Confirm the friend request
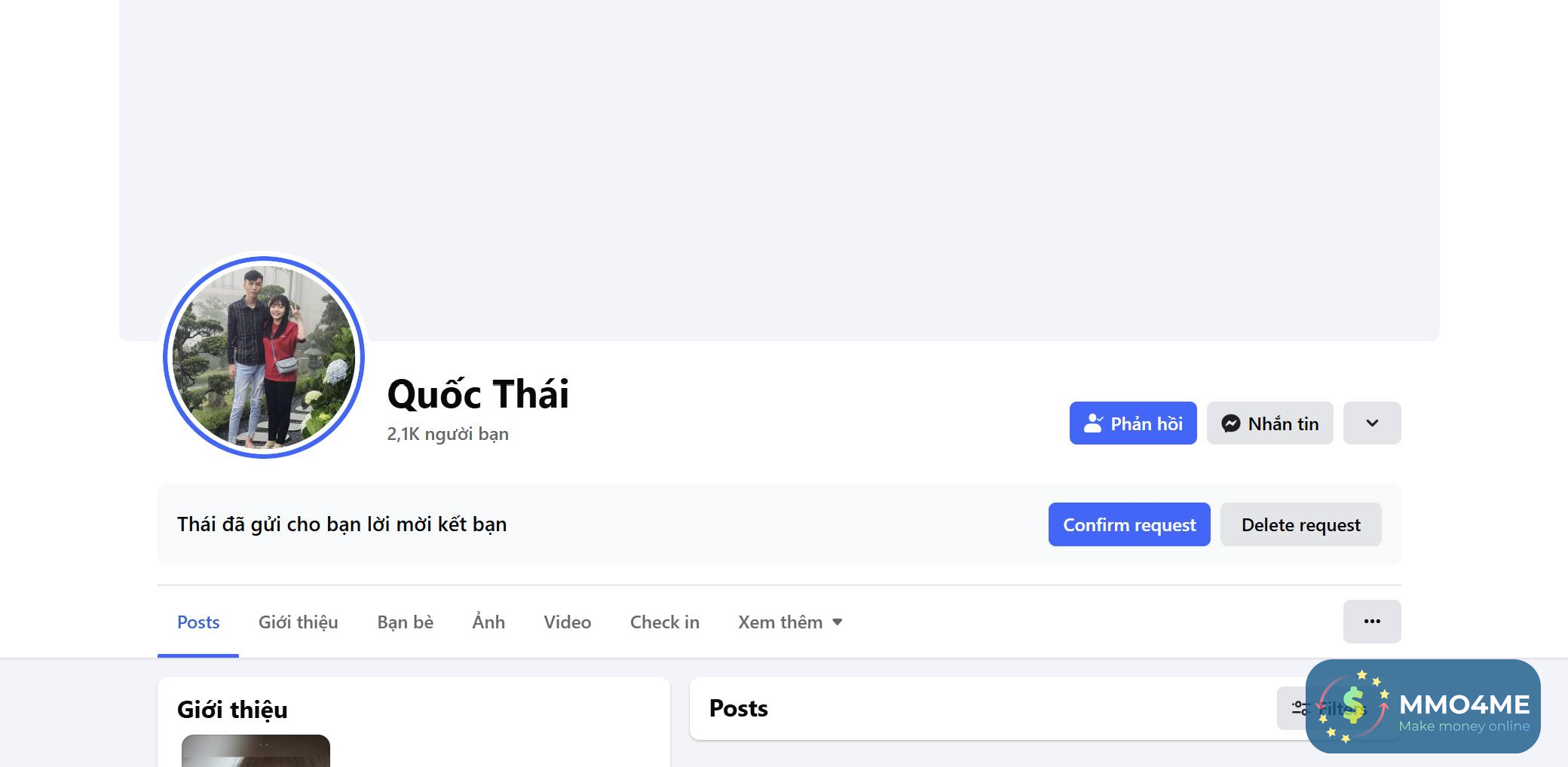Viewport: 1568px width, 767px height. (x=1129, y=524)
